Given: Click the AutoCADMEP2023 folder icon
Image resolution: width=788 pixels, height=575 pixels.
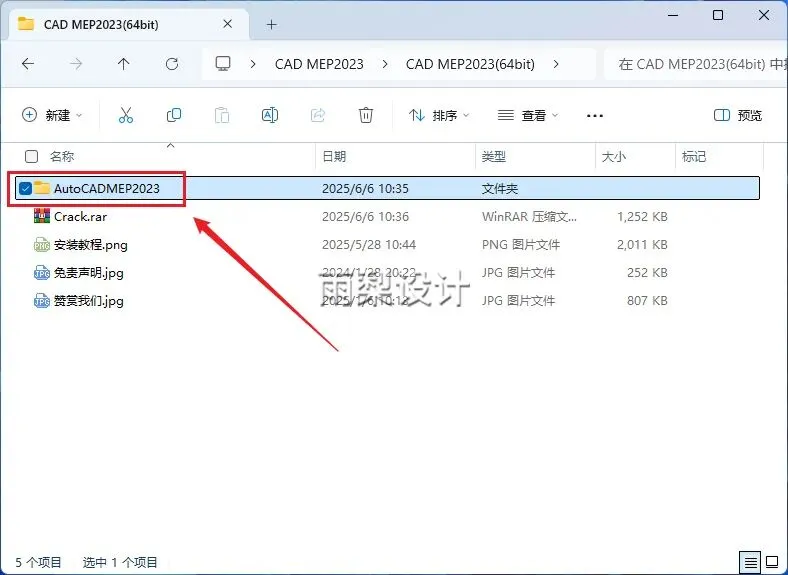Looking at the screenshot, I should coord(42,188).
